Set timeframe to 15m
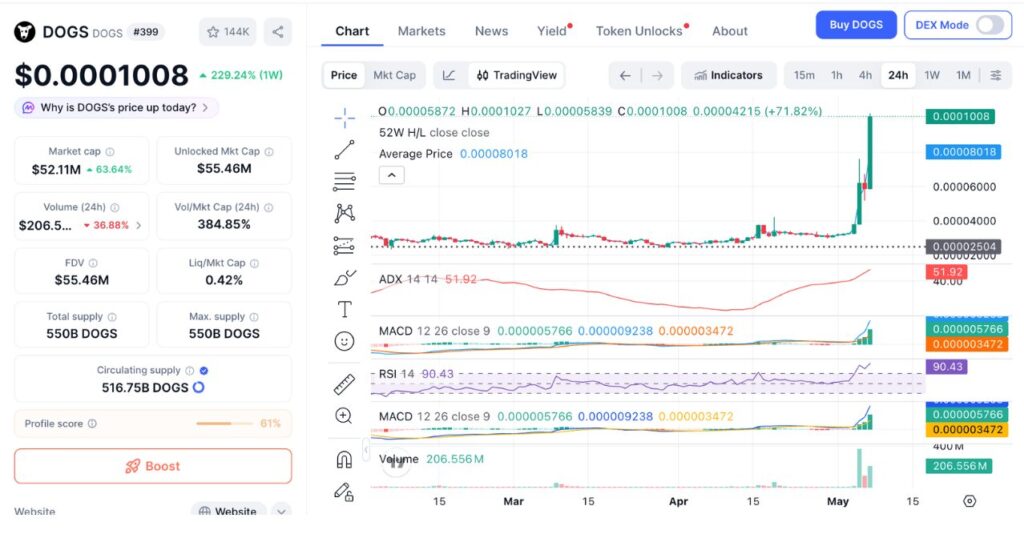 pos(804,75)
